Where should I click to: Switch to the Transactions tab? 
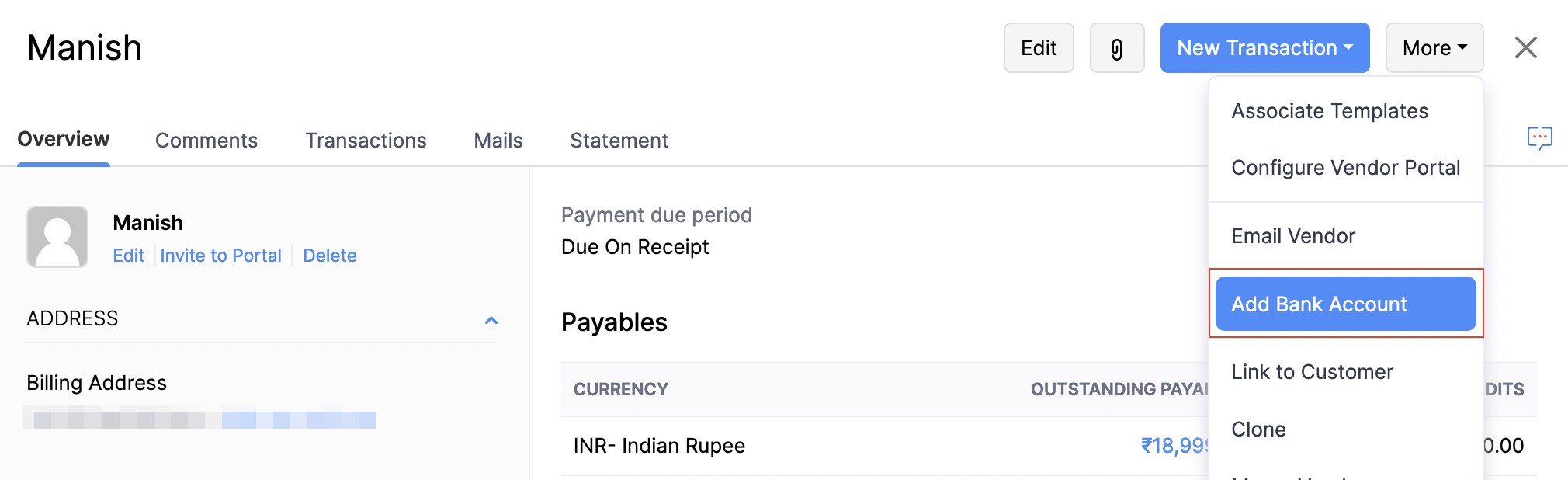coord(366,140)
